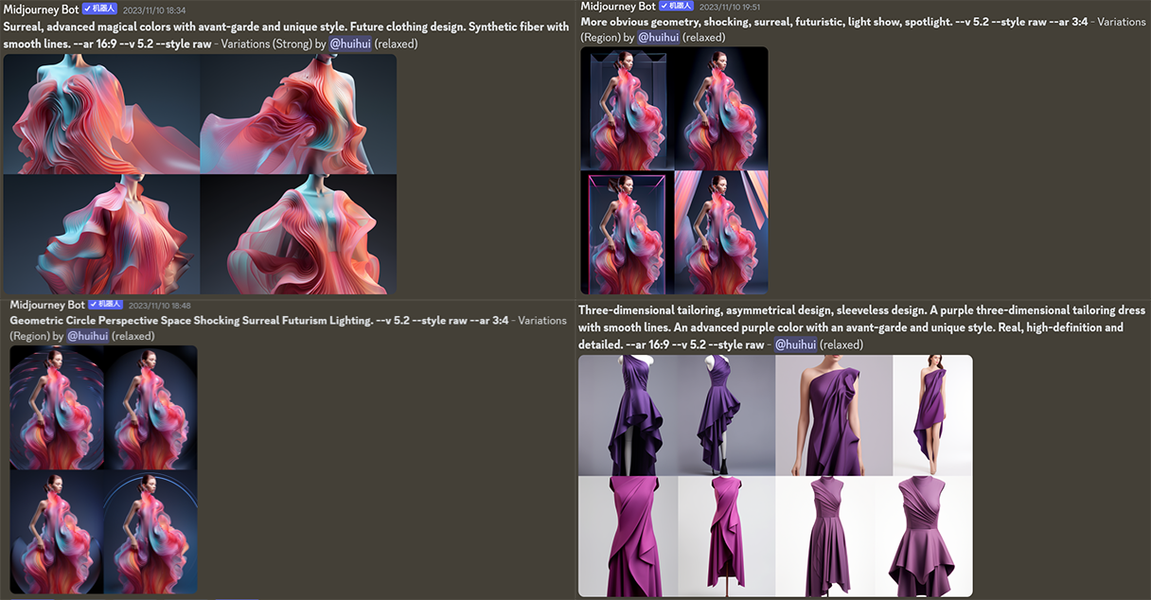
Task: Click 'Variations (Strong)' label in Surreal message
Action: pyautogui.click(x=266, y=43)
